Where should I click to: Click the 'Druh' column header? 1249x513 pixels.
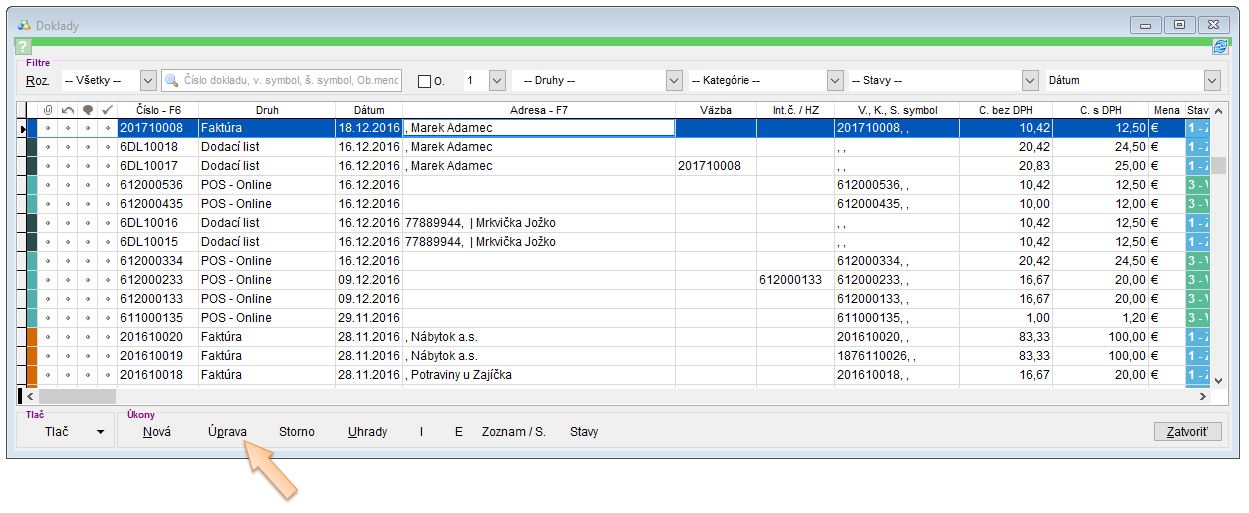(x=266, y=110)
